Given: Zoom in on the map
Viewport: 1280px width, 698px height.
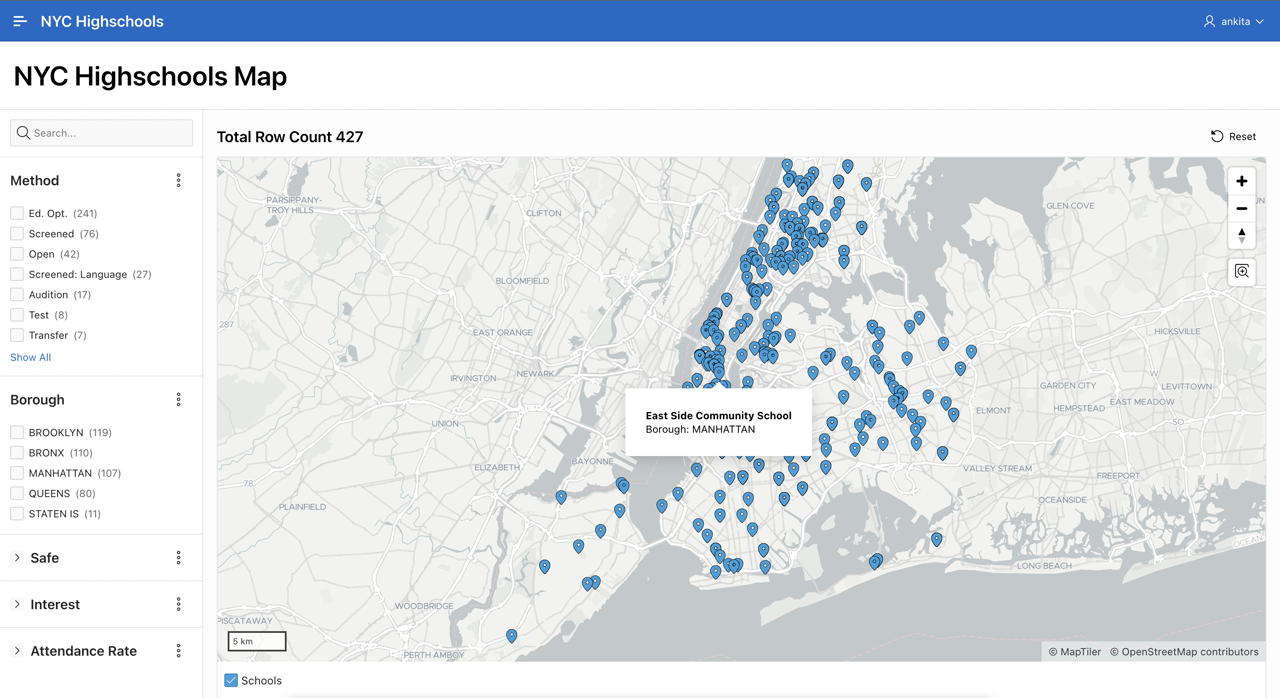Looking at the screenshot, I should tap(1241, 181).
